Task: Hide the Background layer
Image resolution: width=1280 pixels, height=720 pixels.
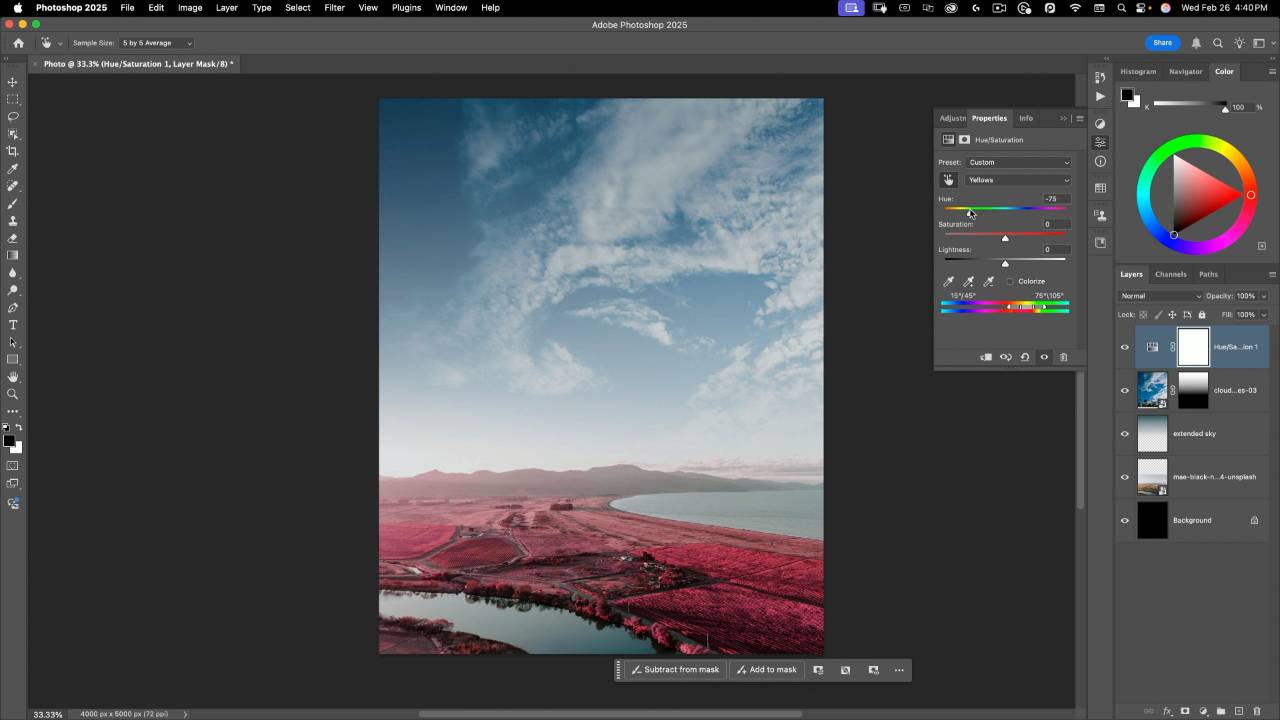Action: (x=1125, y=521)
